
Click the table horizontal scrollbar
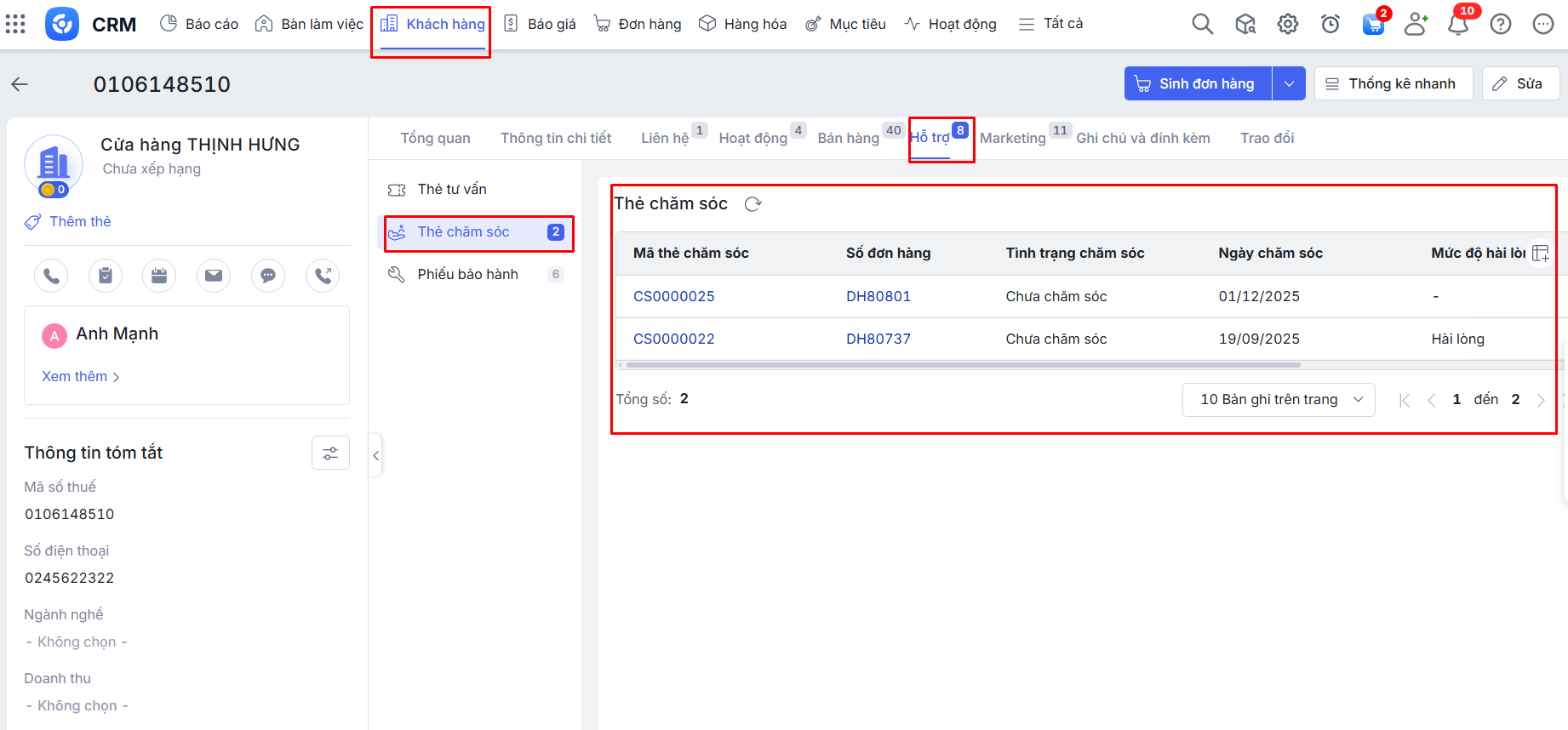click(x=962, y=365)
